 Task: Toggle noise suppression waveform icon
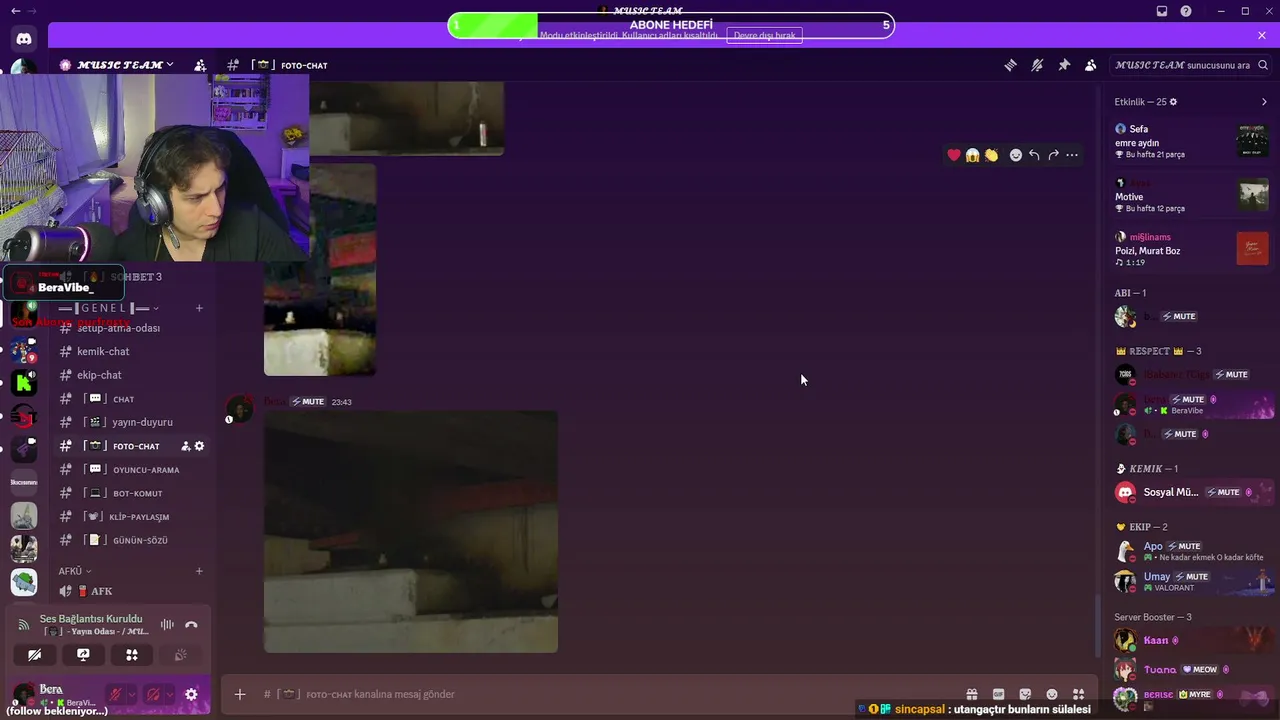(167, 625)
